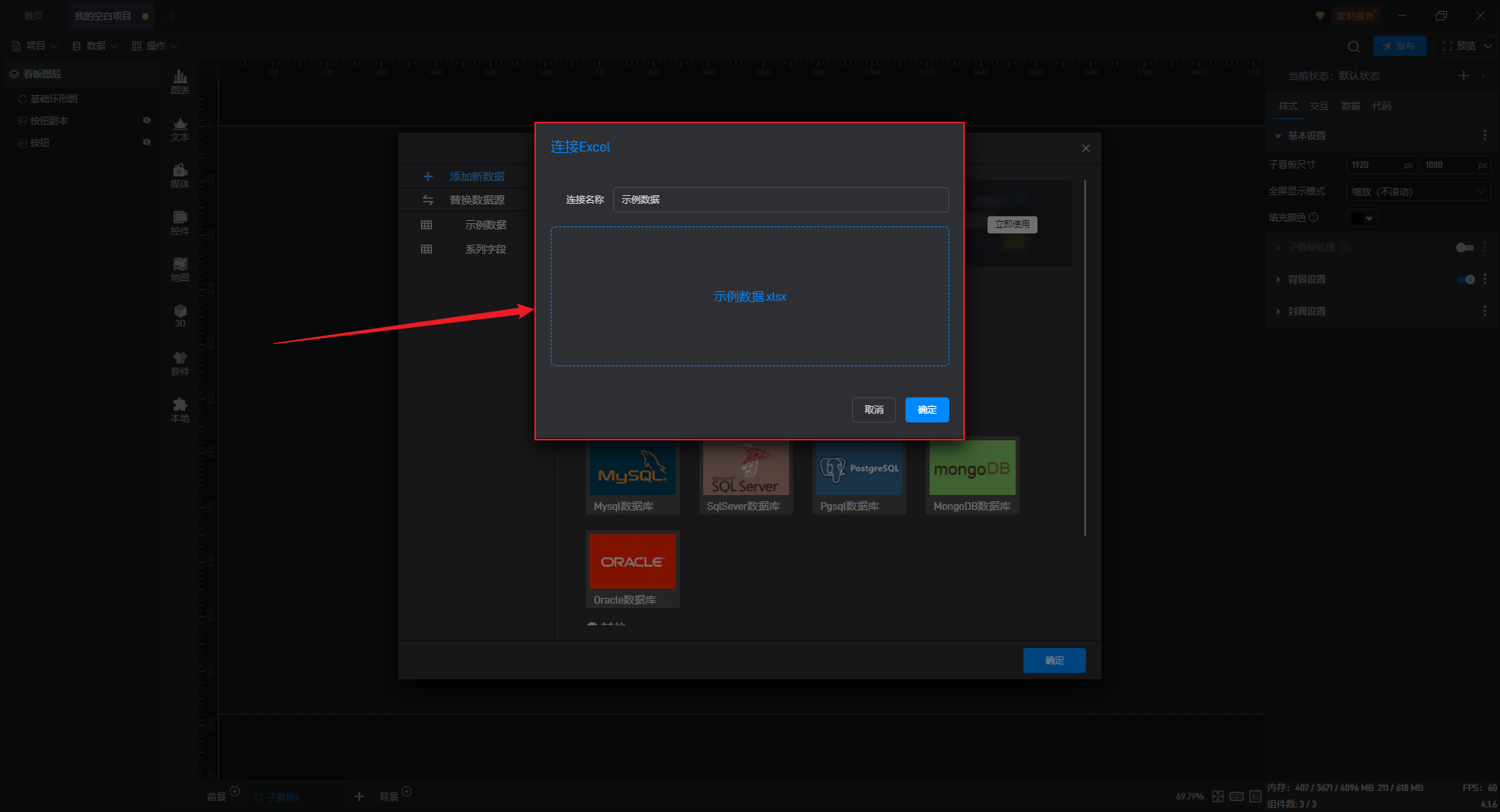Expand the 封面设置 section
The image size is (1500, 812).
pyautogui.click(x=1278, y=312)
